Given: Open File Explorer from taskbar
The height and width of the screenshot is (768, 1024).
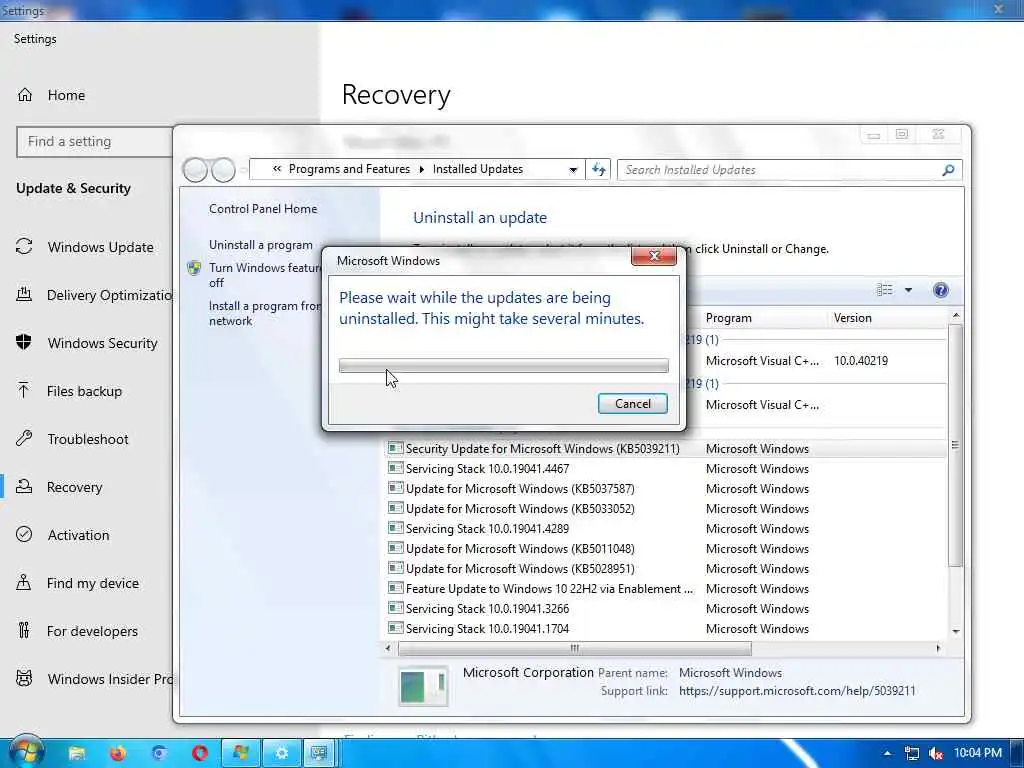Looking at the screenshot, I should click(77, 753).
